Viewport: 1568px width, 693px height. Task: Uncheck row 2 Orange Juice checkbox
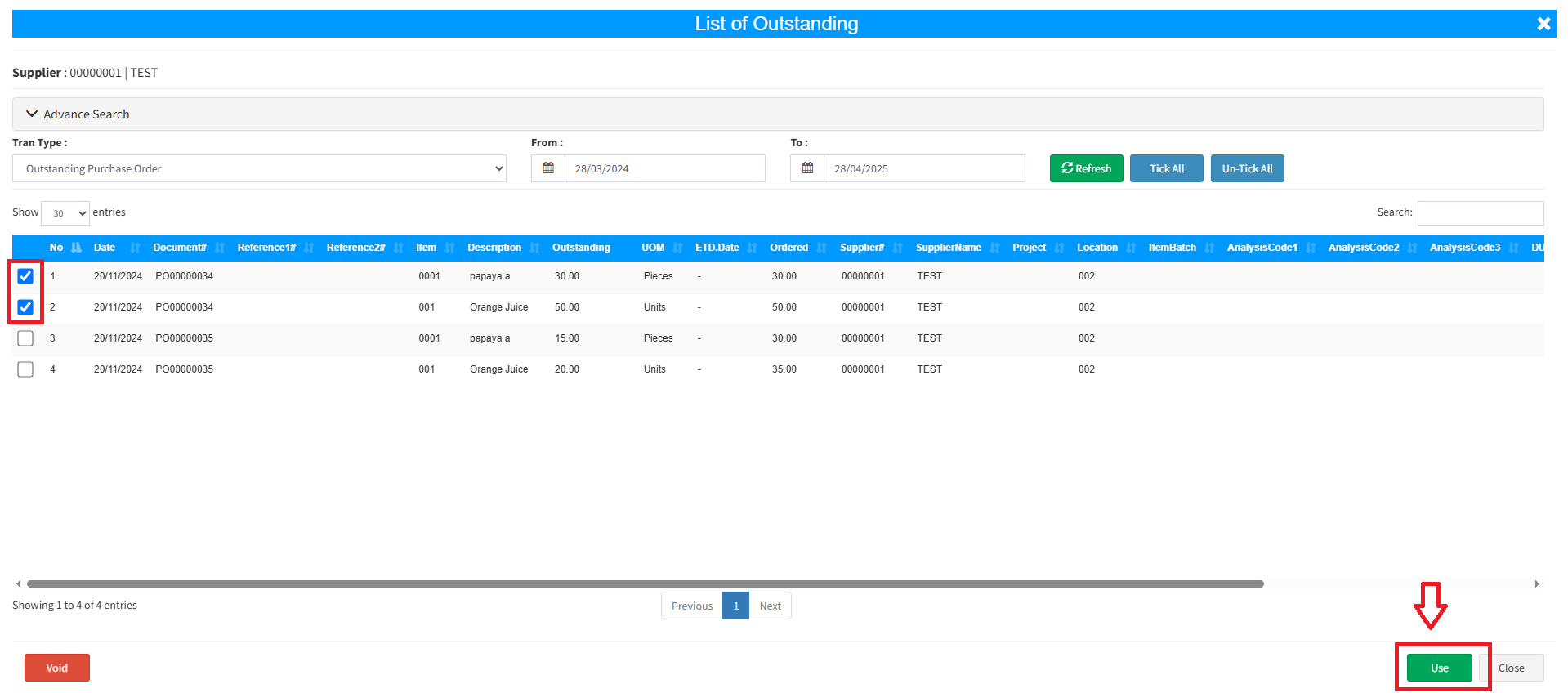25,307
